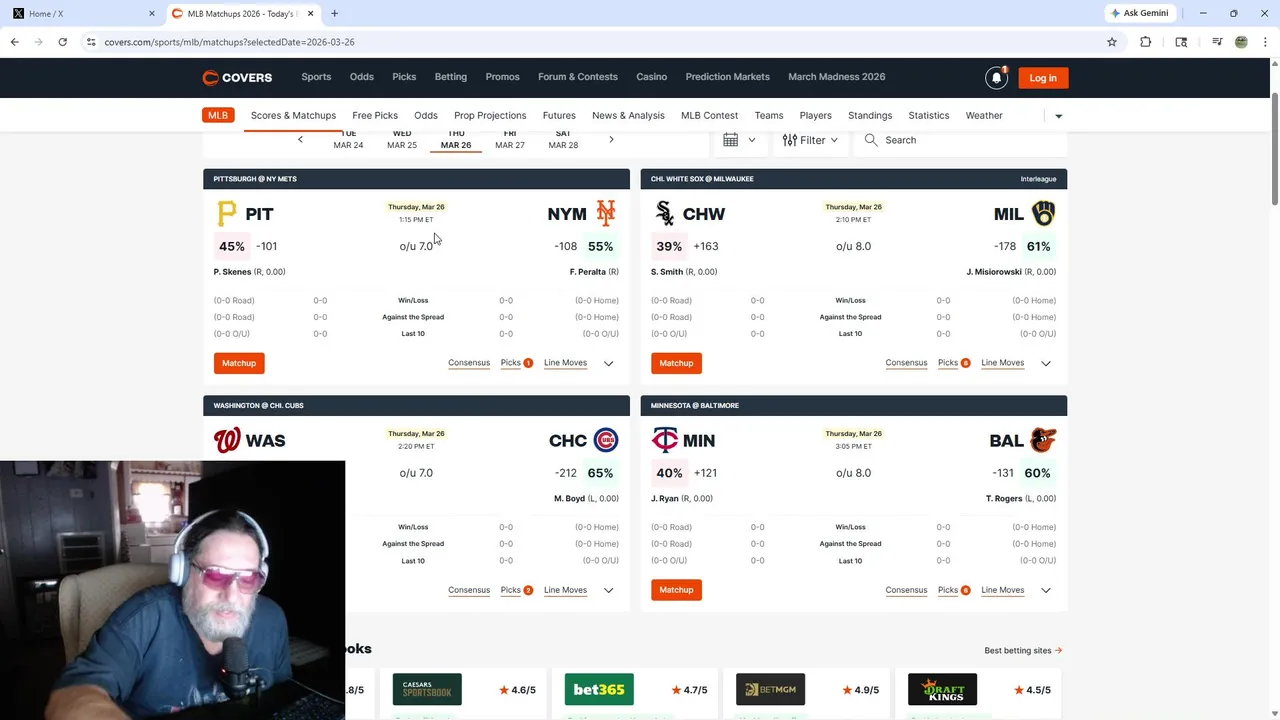Open March Madness 2026 menu
This screenshot has width=1280, height=720.
[836, 77]
